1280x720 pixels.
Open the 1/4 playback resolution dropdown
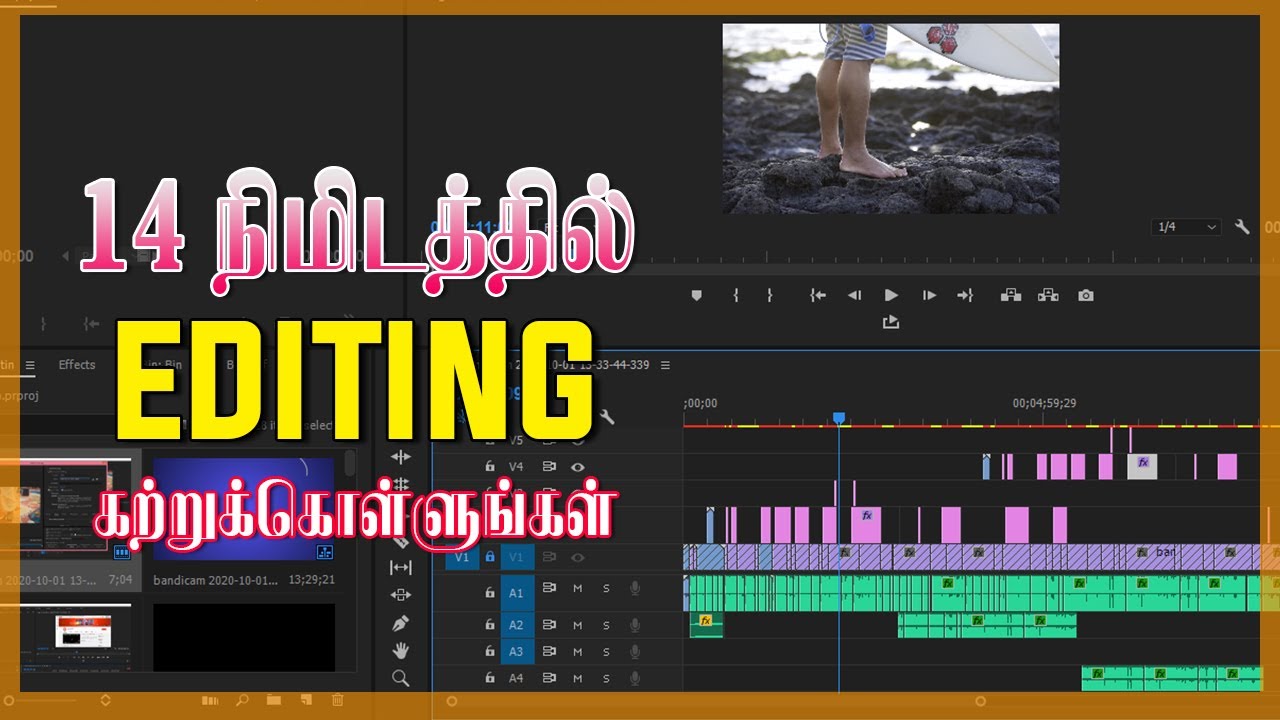pos(1187,227)
